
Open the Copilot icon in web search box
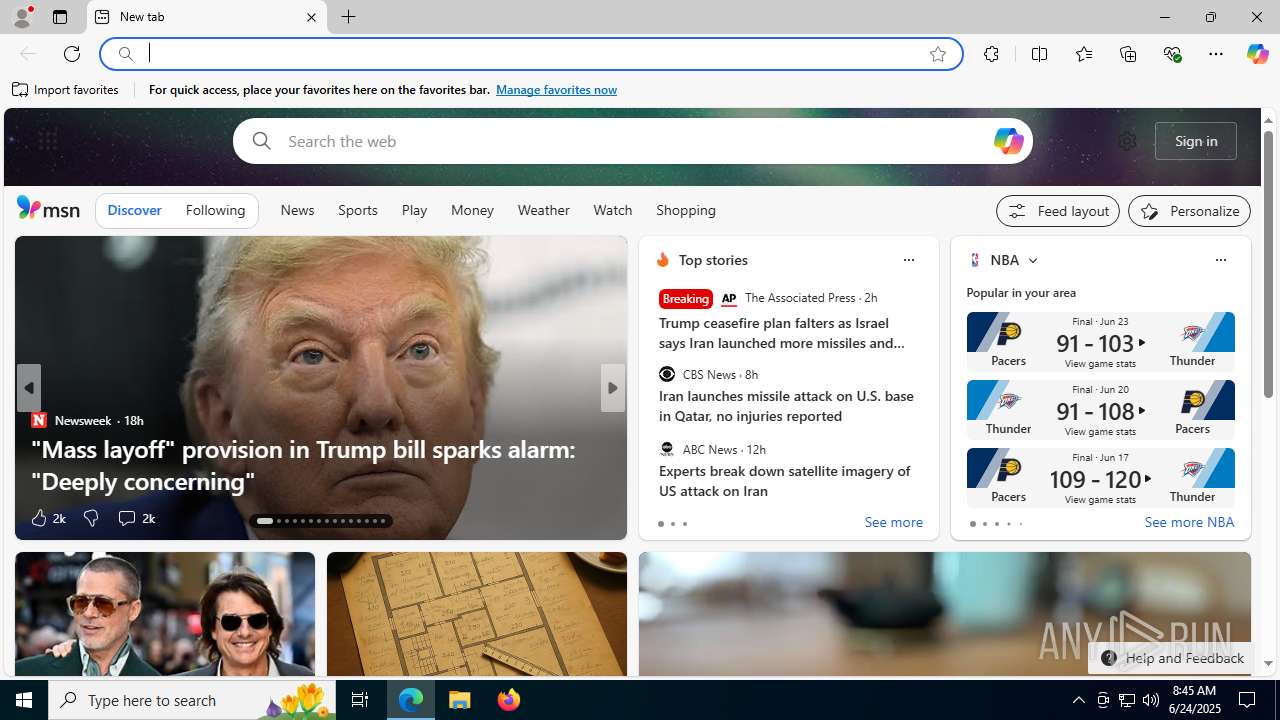pyautogui.click(x=1008, y=141)
